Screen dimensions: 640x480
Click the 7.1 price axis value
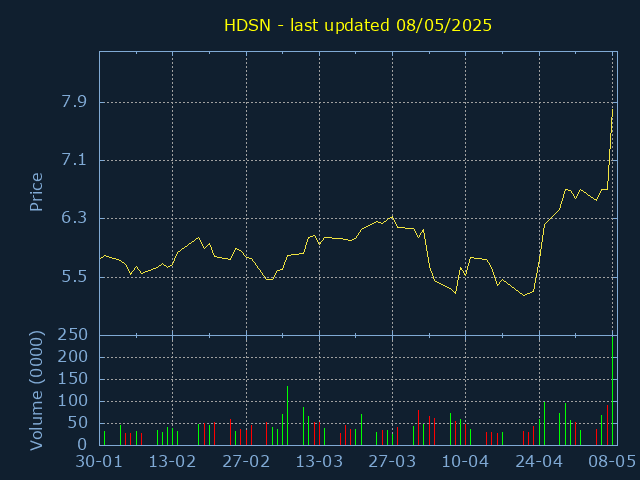pyautogui.click(x=74, y=160)
